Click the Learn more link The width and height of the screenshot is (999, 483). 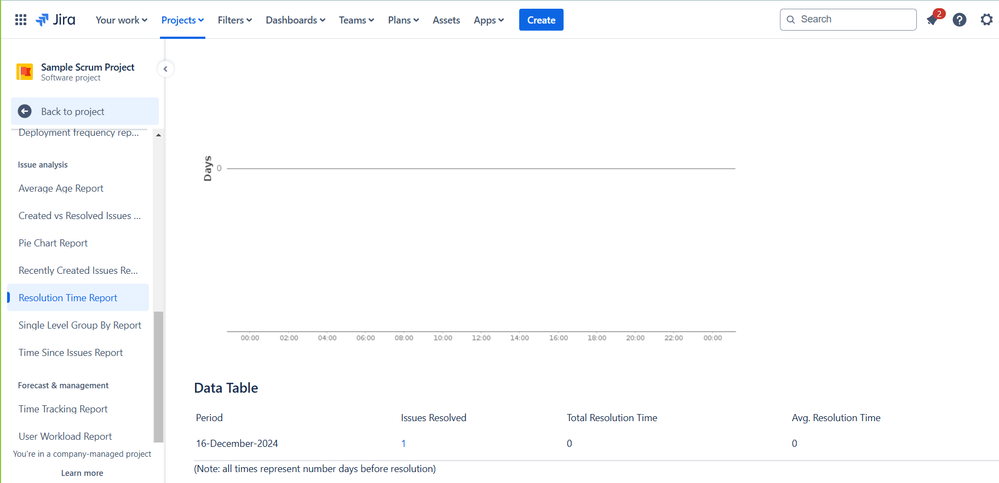click(82, 473)
